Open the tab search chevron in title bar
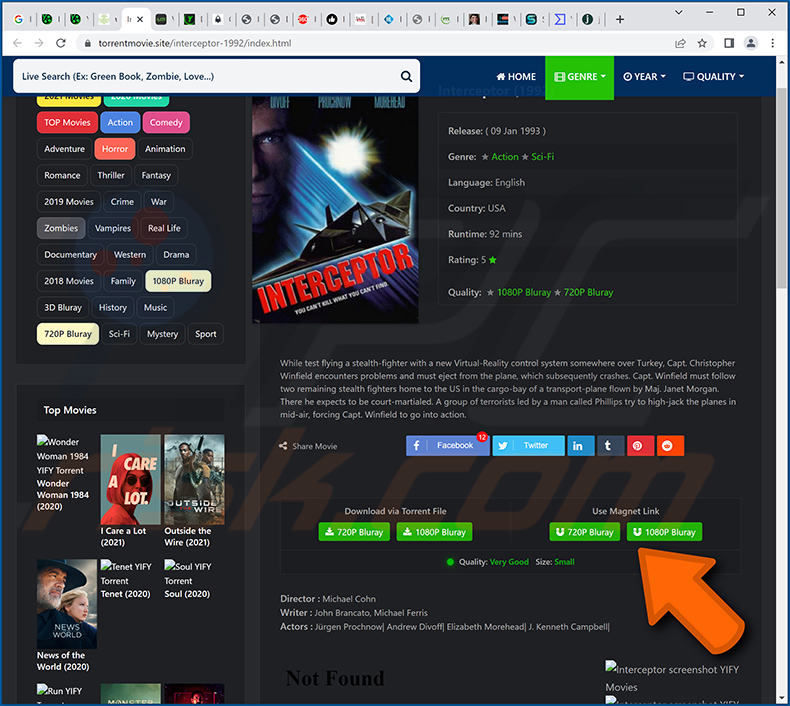790x706 pixels. (x=678, y=12)
